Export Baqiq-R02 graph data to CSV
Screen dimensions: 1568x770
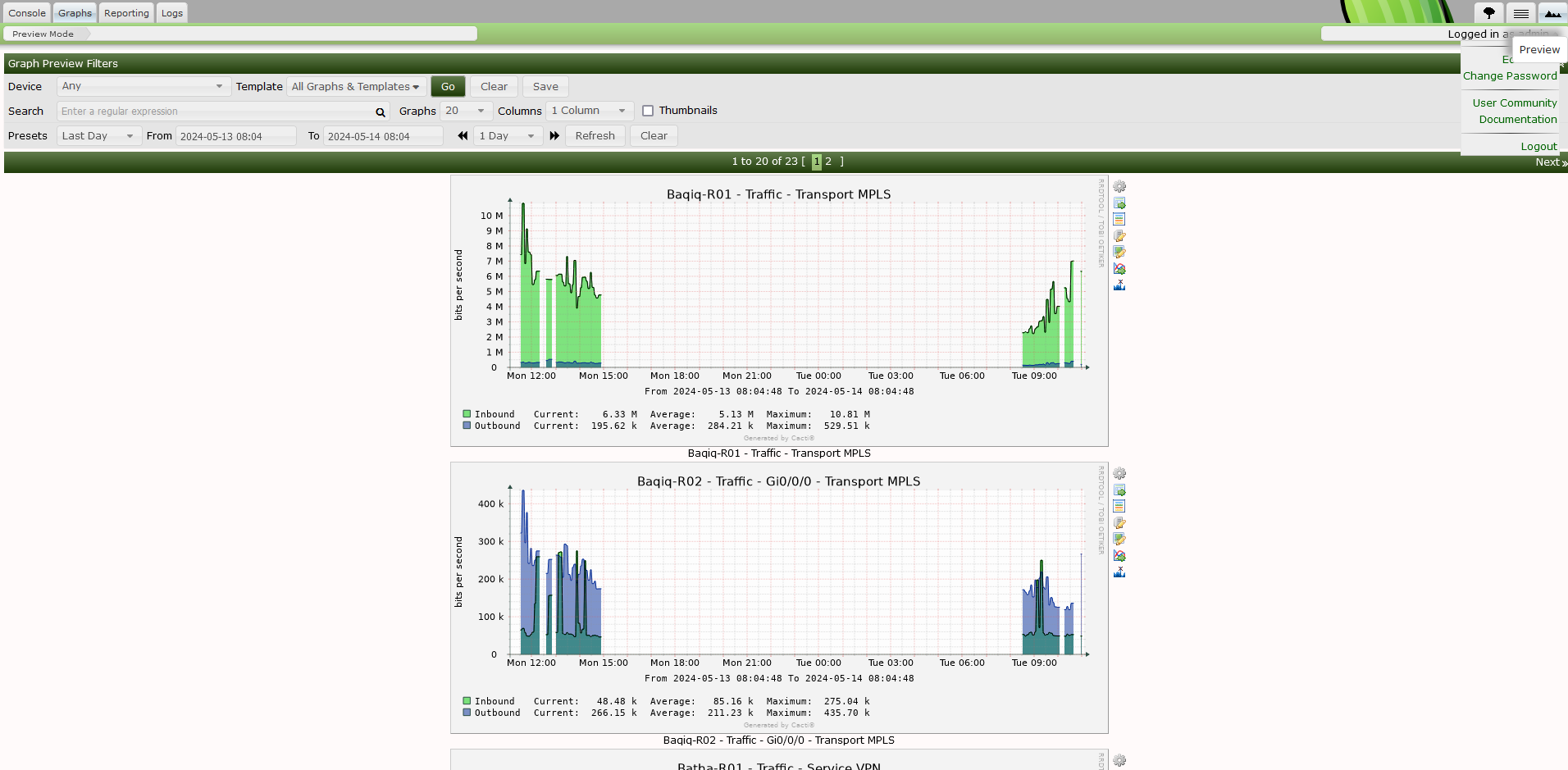(1119, 490)
